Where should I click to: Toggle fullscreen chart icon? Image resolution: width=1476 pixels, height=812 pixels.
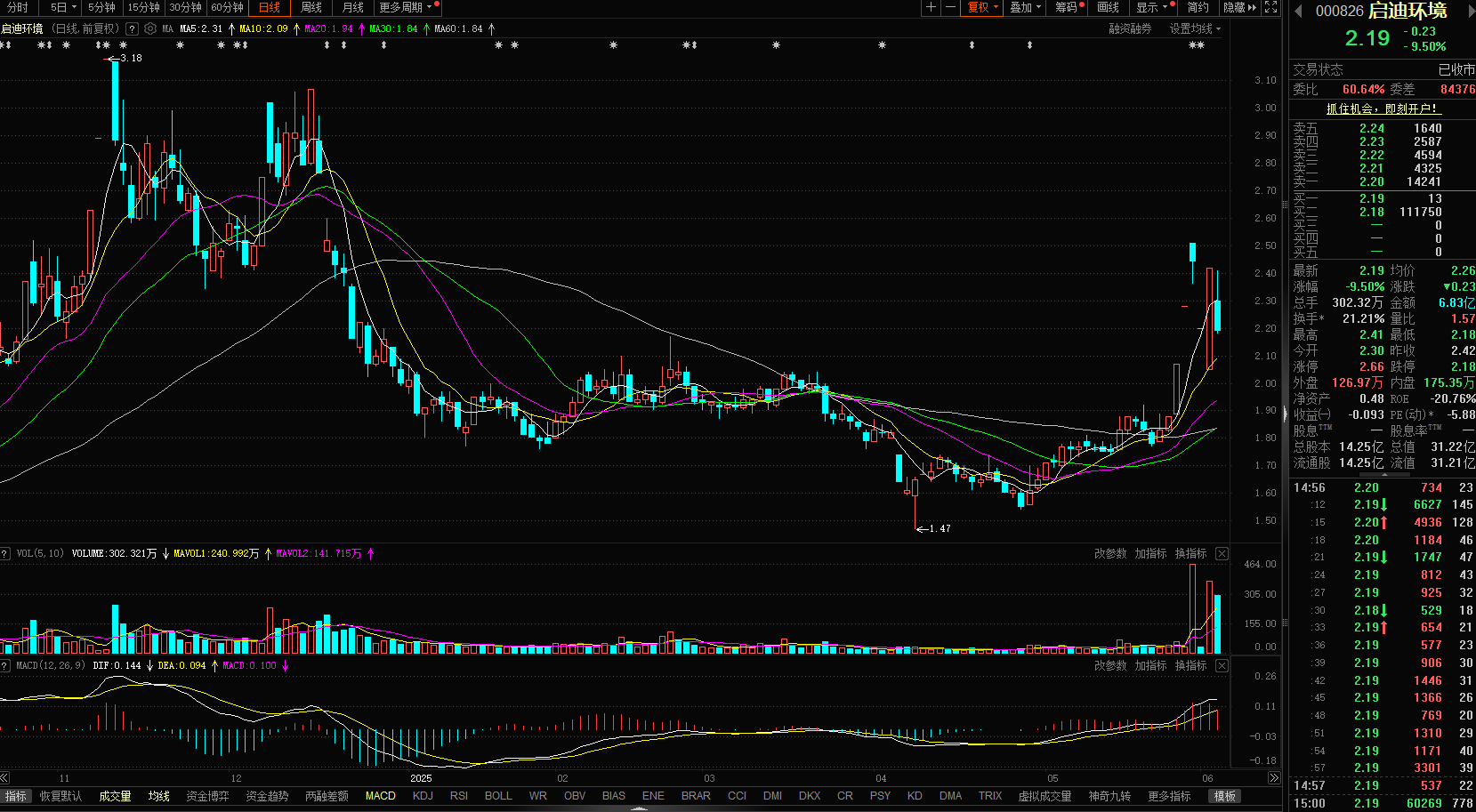[x=1271, y=7]
